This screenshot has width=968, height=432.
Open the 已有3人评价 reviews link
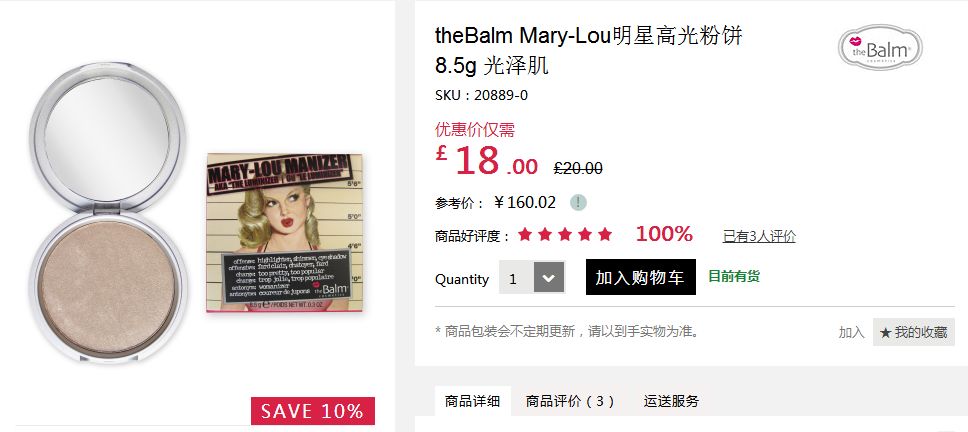[759, 236]
